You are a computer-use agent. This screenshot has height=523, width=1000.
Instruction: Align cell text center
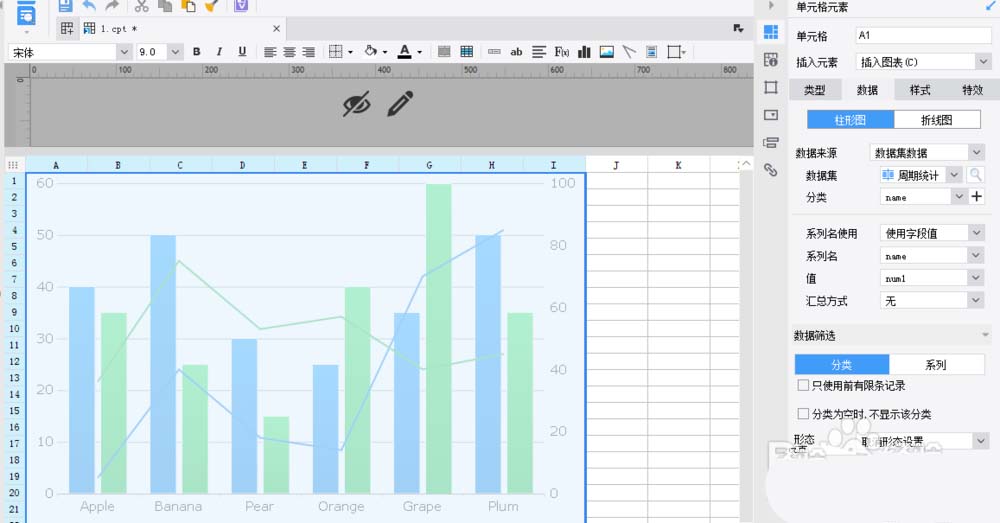tap(289, 52)
